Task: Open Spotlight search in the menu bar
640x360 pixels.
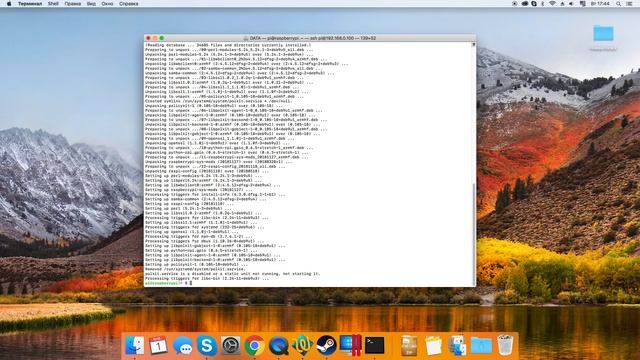Action: tap(619, 4)
